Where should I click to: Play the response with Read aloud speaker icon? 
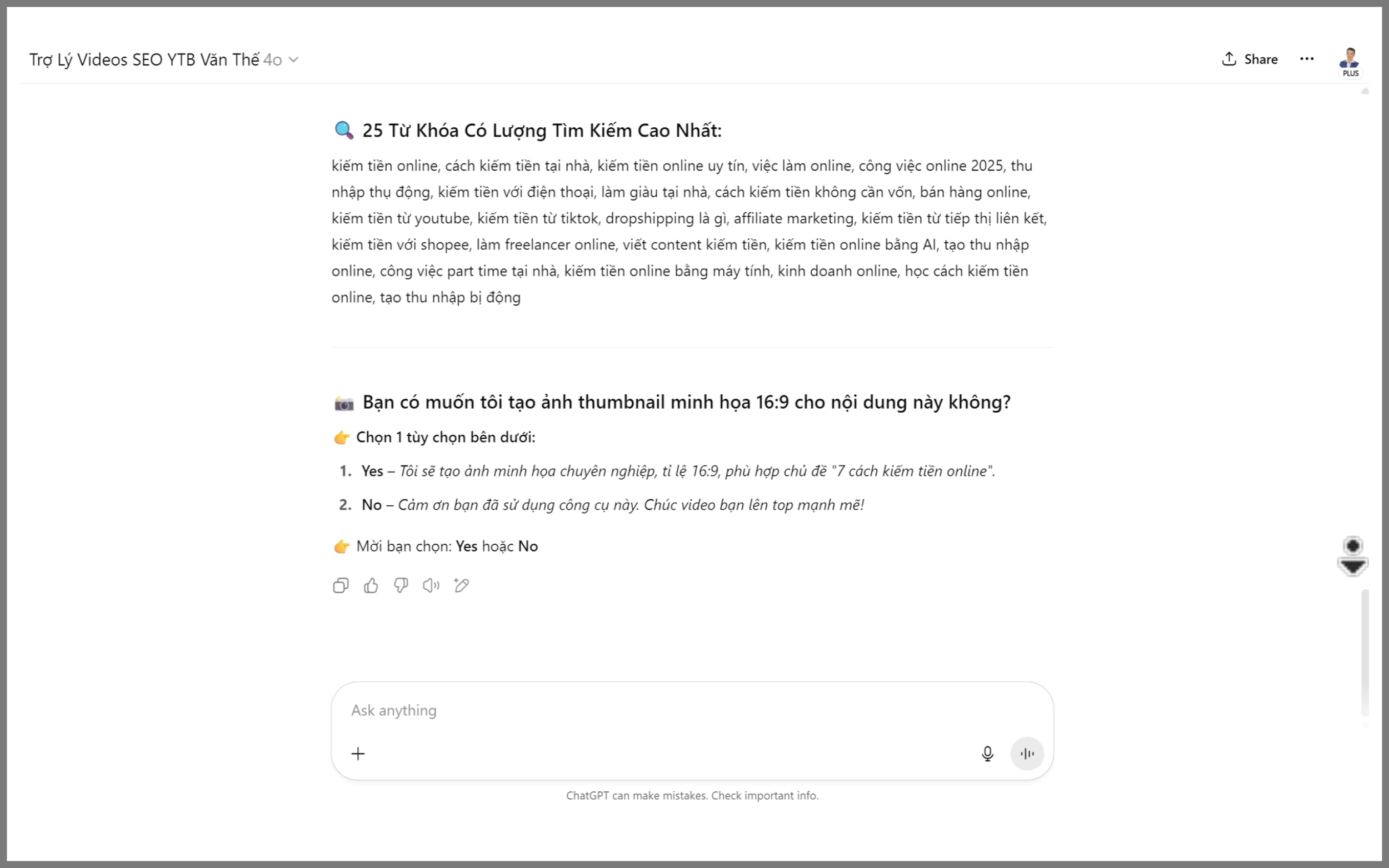pos(431,585)
